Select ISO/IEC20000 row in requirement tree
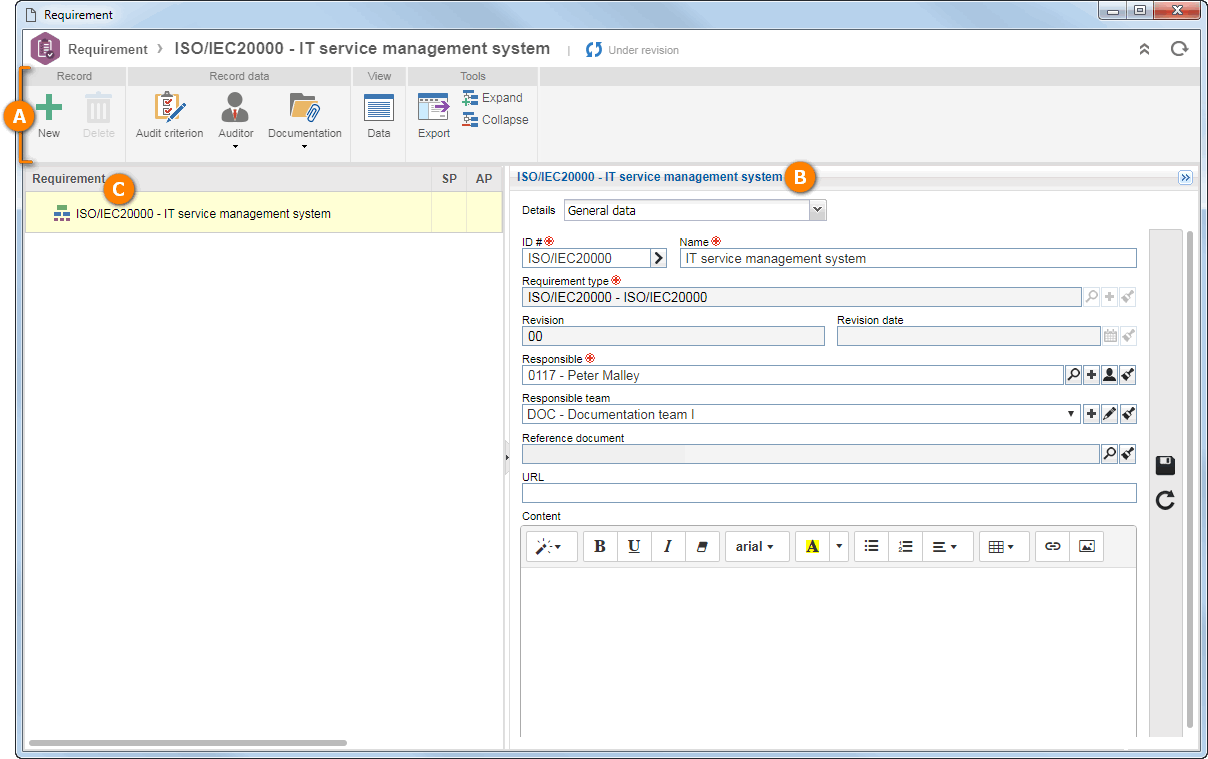Screen dimensions: 1208x759 264,213
